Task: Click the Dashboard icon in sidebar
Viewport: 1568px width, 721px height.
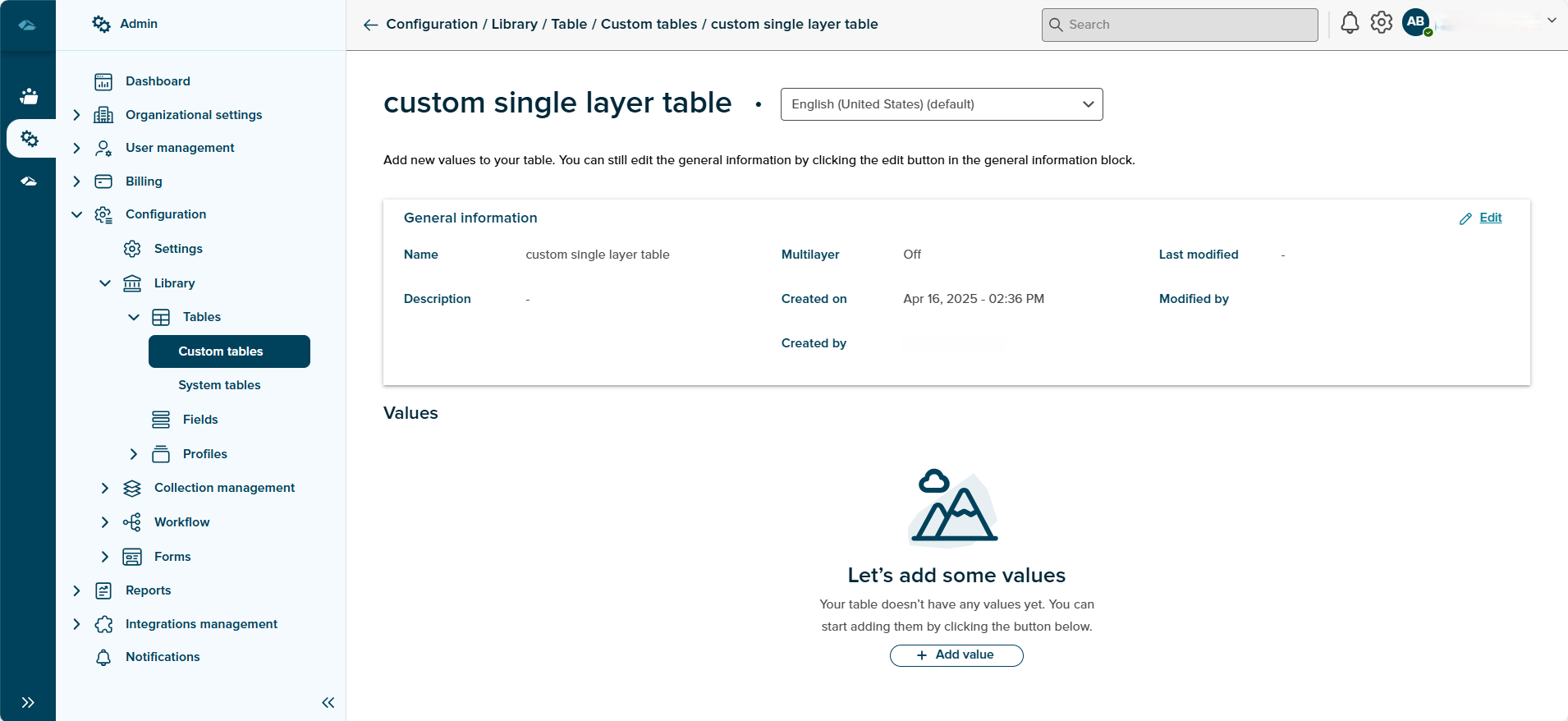Action: [103, 81]
